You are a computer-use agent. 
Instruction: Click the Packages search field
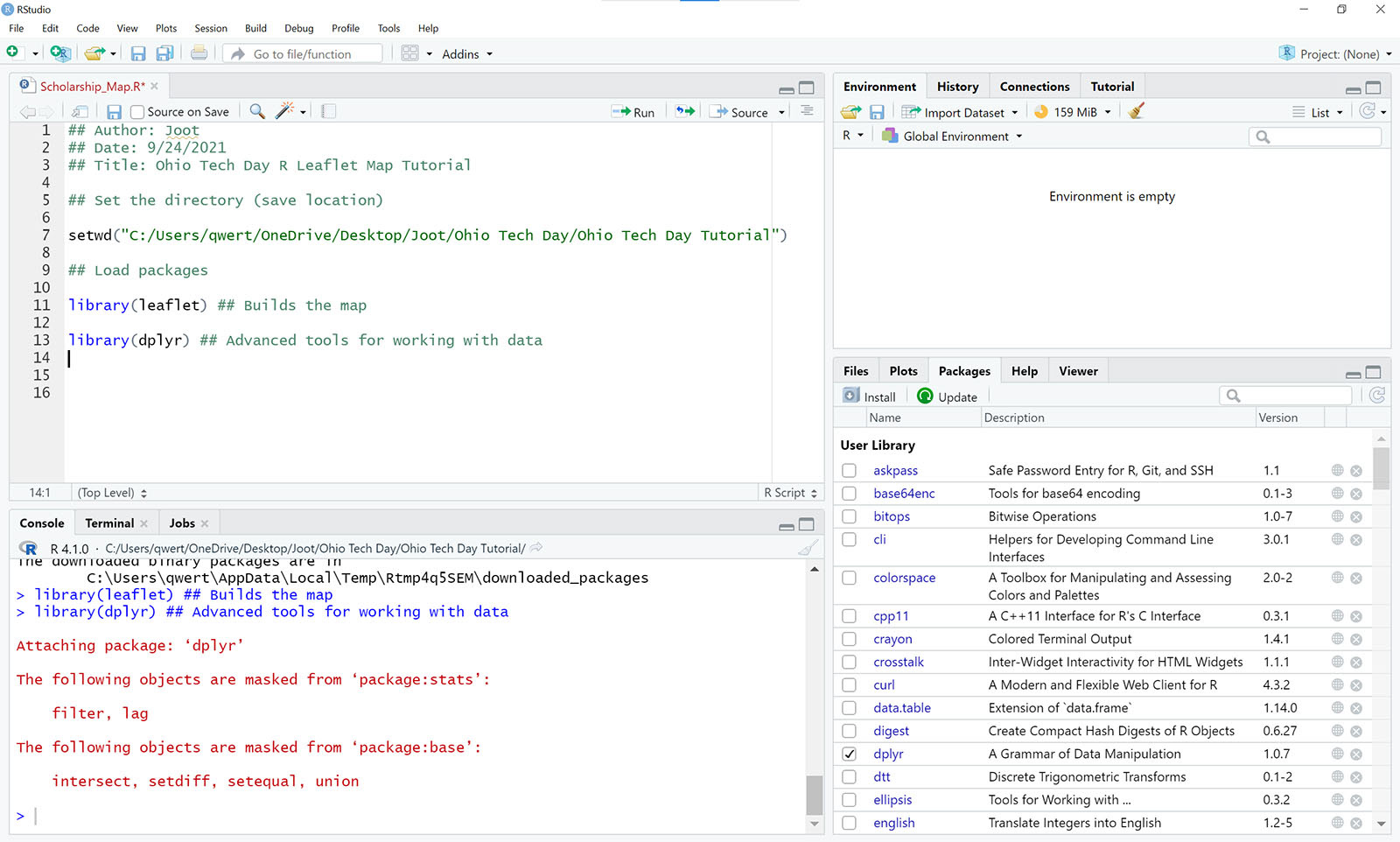coord(1285,396)
